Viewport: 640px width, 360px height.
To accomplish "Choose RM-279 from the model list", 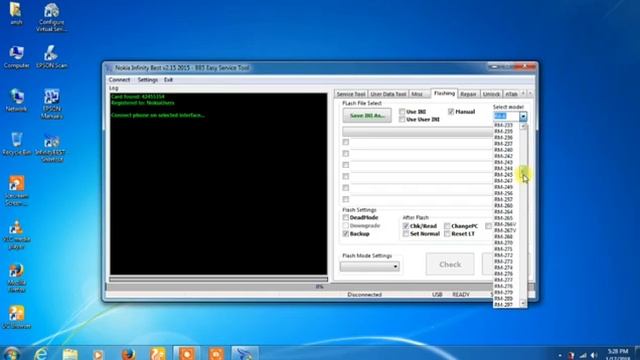I will [503, 292].
